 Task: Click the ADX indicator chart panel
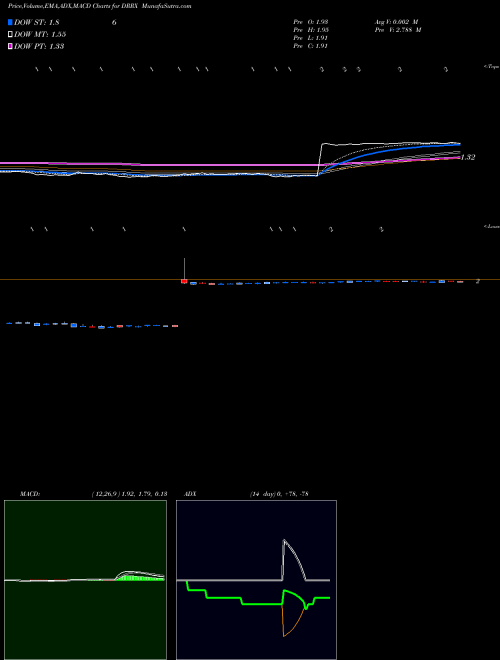coord(256,580)
